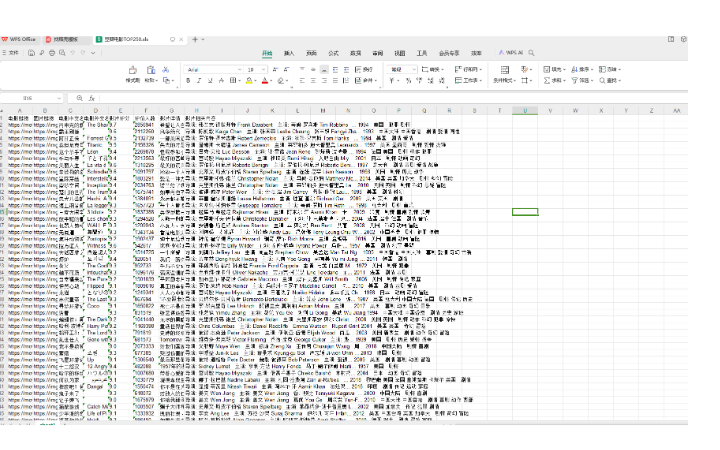Click the Freeze panes button
Image resolution: width=720 pixels, height=450 pixels.
[610, 69]
